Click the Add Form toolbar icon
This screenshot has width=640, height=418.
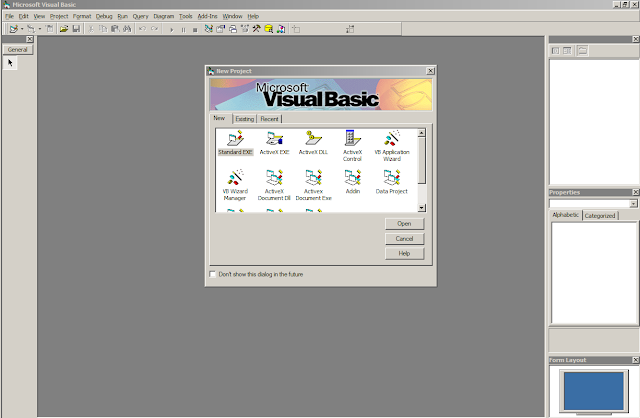click(31, 29)
